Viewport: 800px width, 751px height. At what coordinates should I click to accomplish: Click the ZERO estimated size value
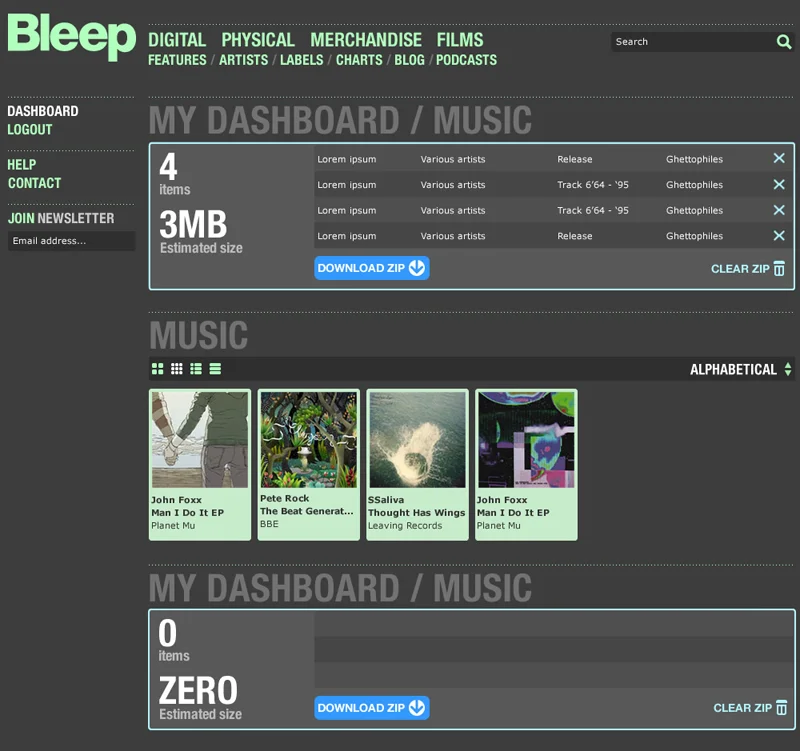[x=198, y=690]
